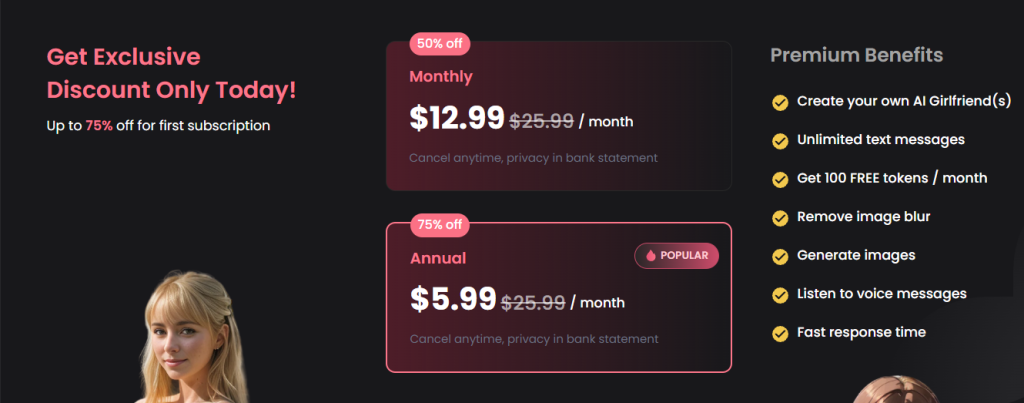The image size is (1024, 403).
Task: Click the checkmark icon beside Generate images
Action: [x=779, y=256]
